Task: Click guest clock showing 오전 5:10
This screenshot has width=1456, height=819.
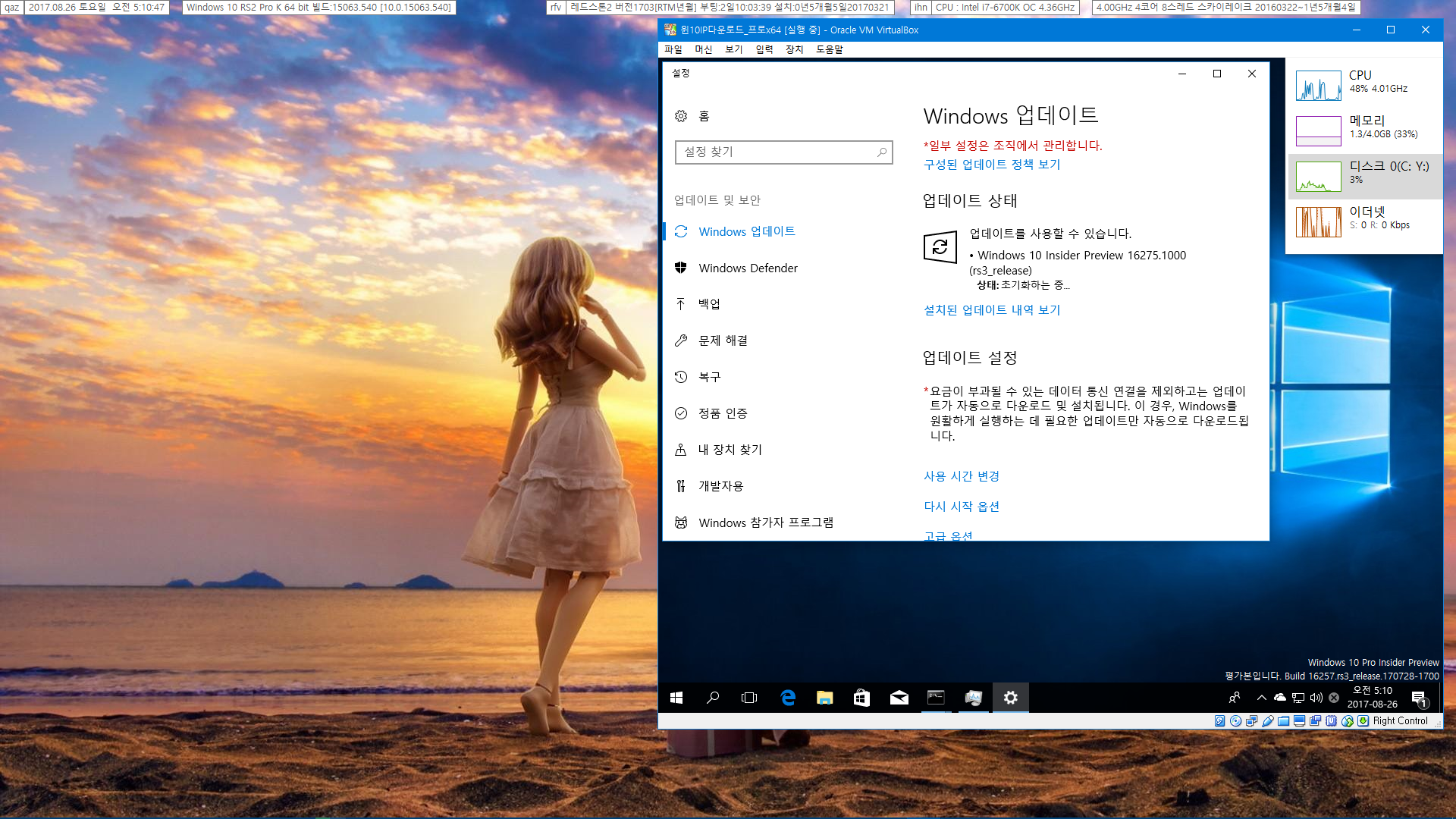Action: [1373, 698]
